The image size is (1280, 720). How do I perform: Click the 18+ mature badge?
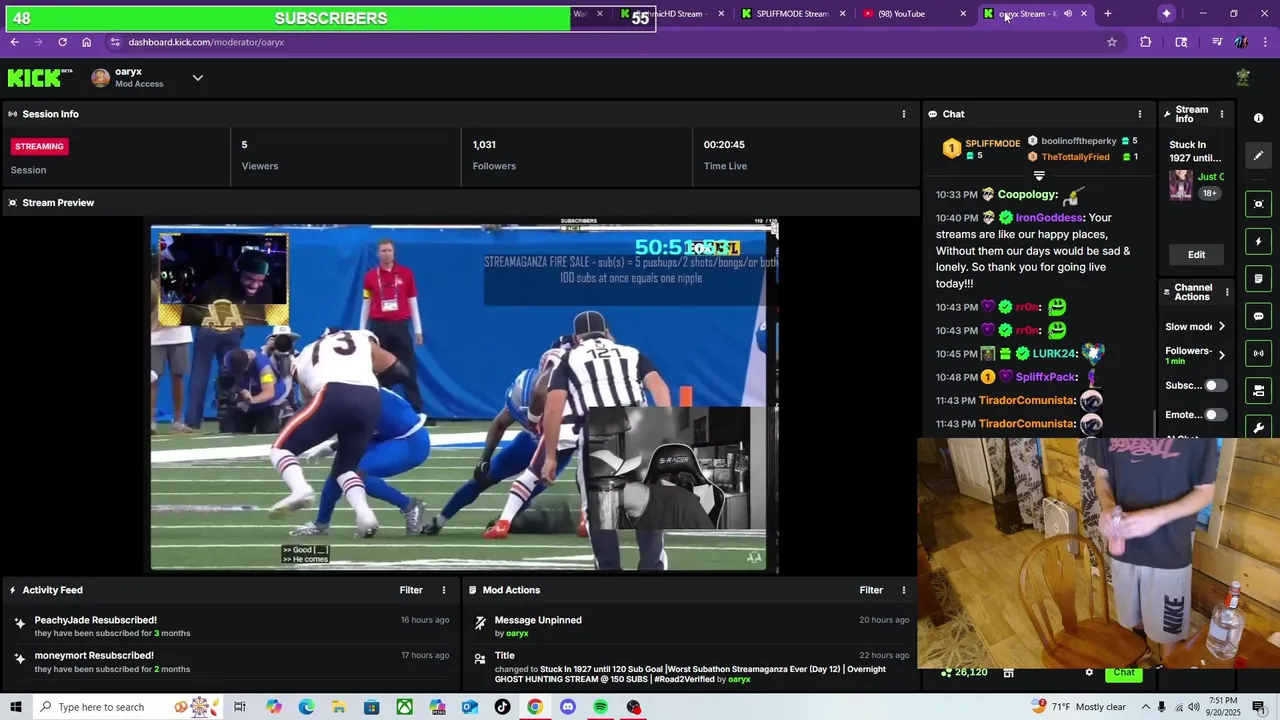(x=1209, y=193)
